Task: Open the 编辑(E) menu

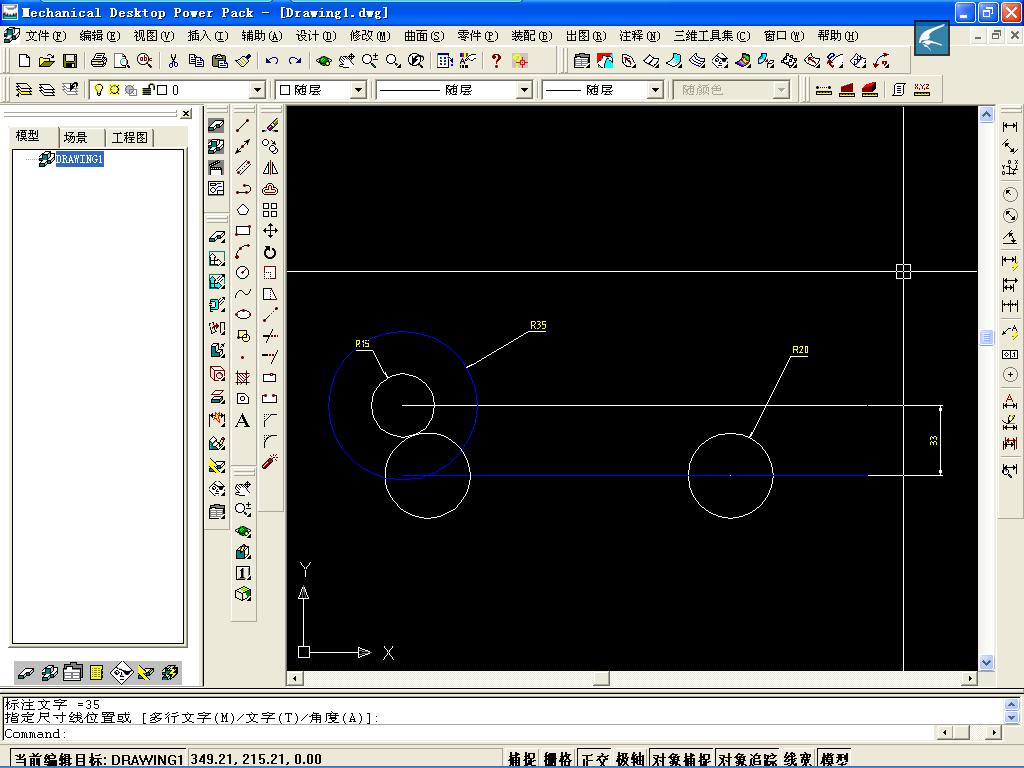Action: coord(100,36)
